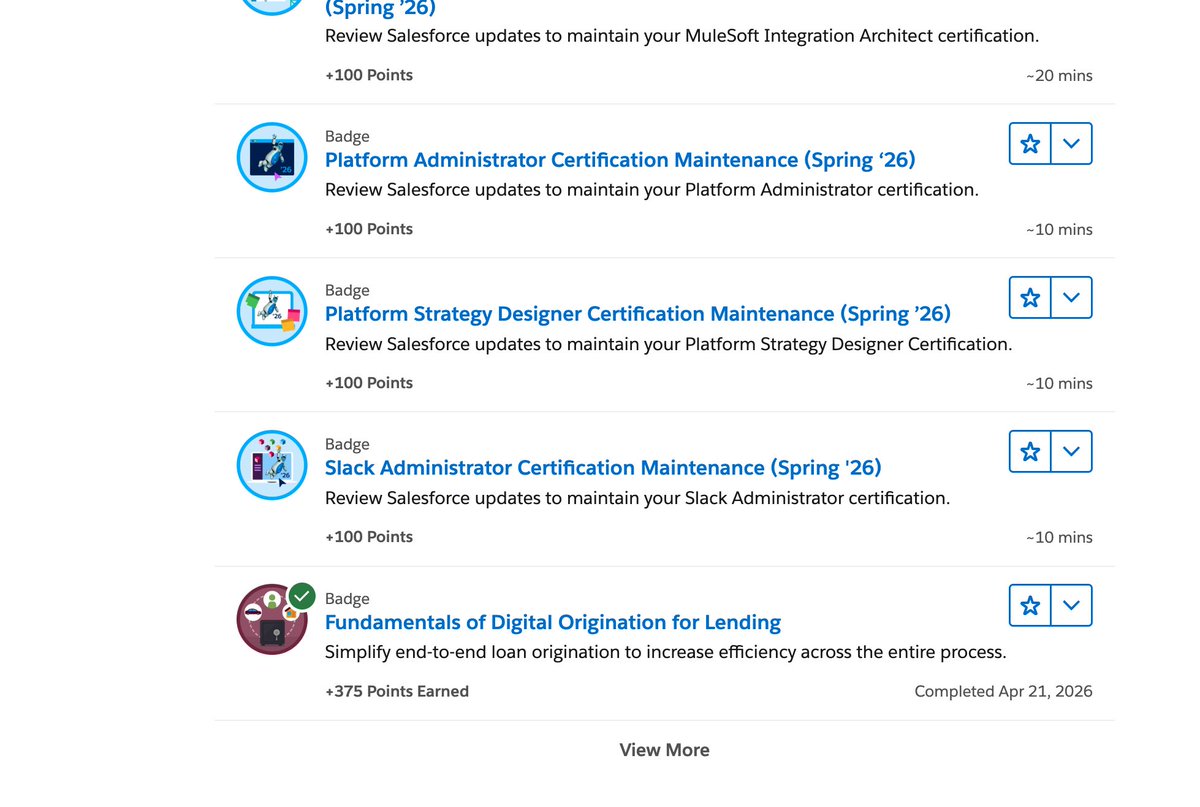
Task: Favorite Platform Administrator Certification Maintenance with star
Action: point(1030,144)
